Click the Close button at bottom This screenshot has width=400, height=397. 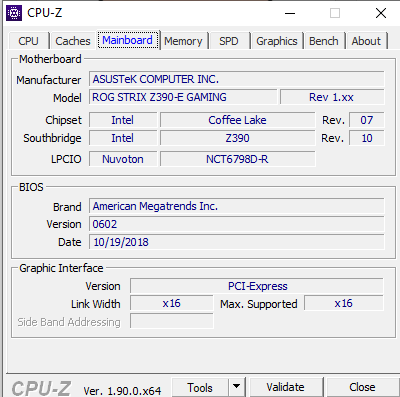(x=362, y=387)
